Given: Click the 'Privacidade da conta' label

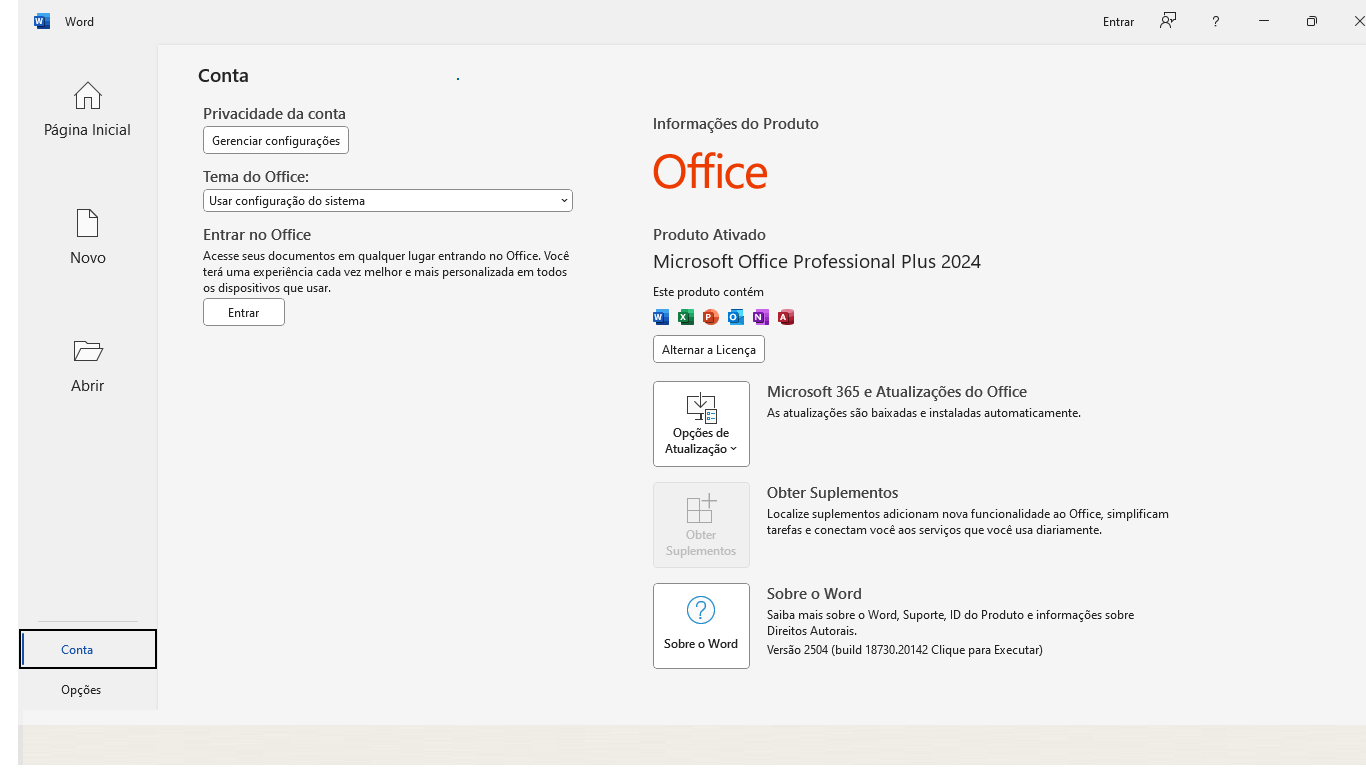Looking at the screenshot, I should (x=274, y=114).
